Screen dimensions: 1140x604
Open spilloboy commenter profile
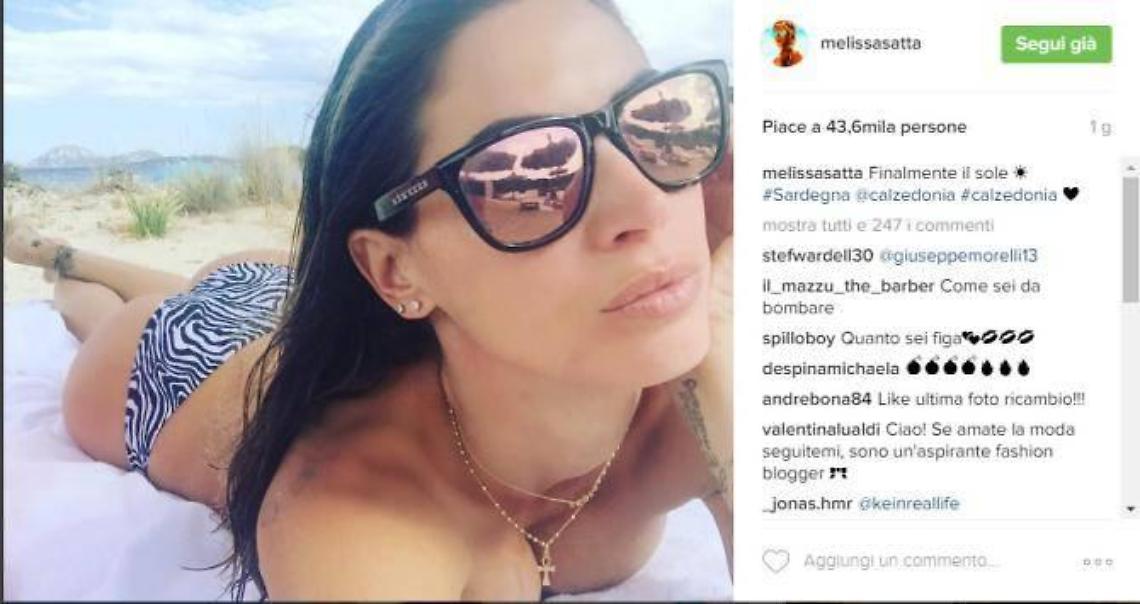click(x=799, y=339)
